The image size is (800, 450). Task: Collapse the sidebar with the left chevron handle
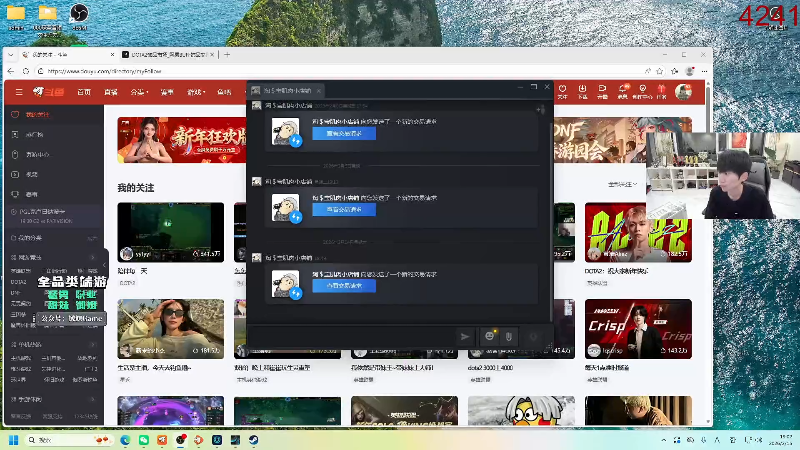105,265
